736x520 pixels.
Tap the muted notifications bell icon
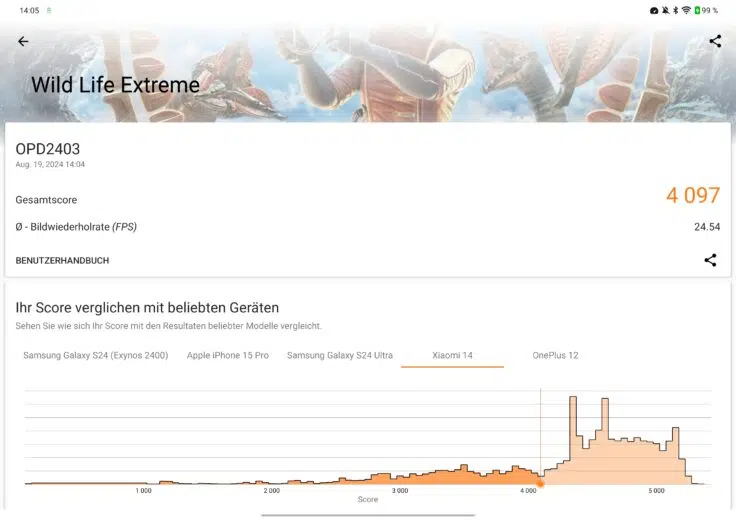pos(666,10)
